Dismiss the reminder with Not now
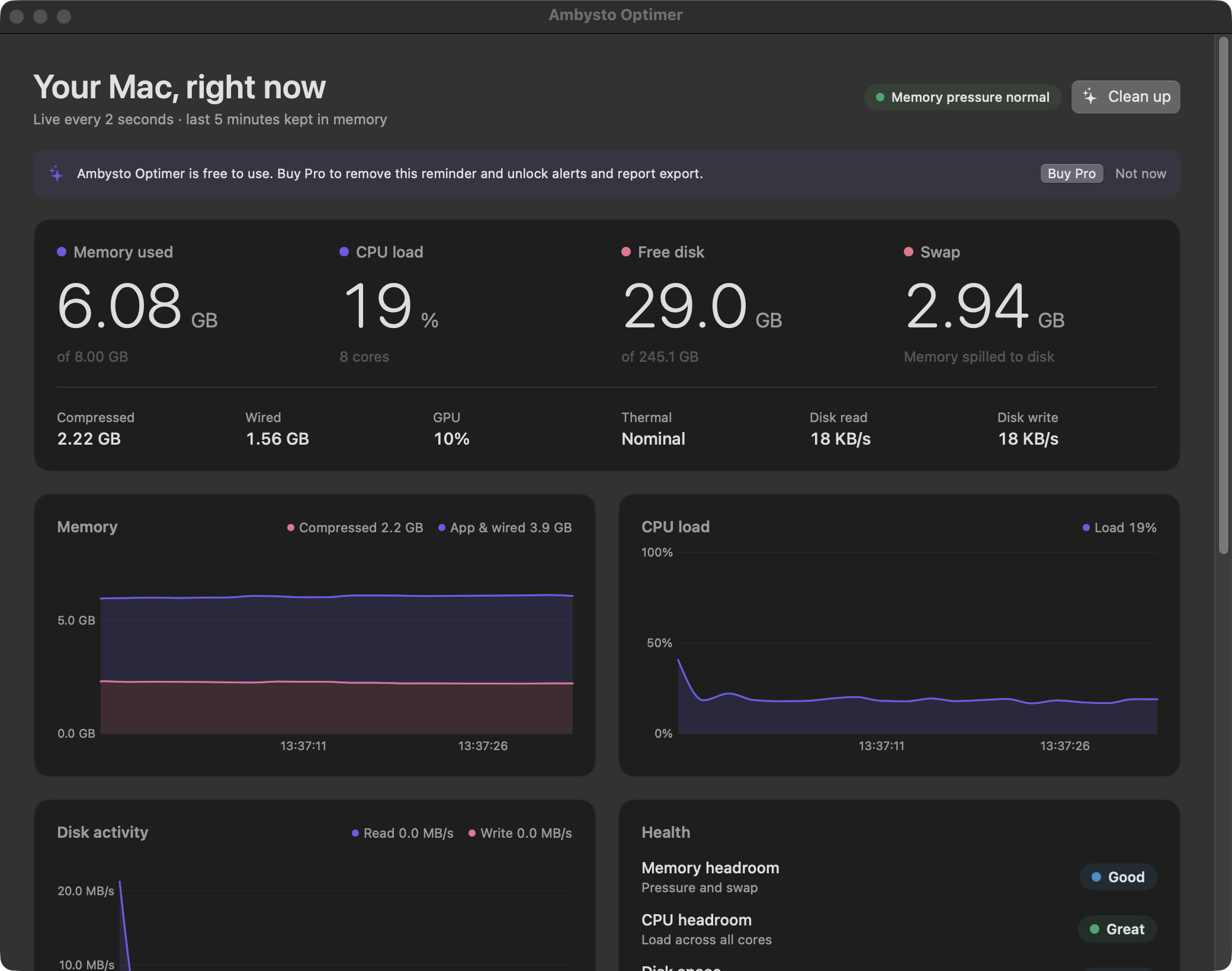Screen dimensions: 1232x971 1140,173
